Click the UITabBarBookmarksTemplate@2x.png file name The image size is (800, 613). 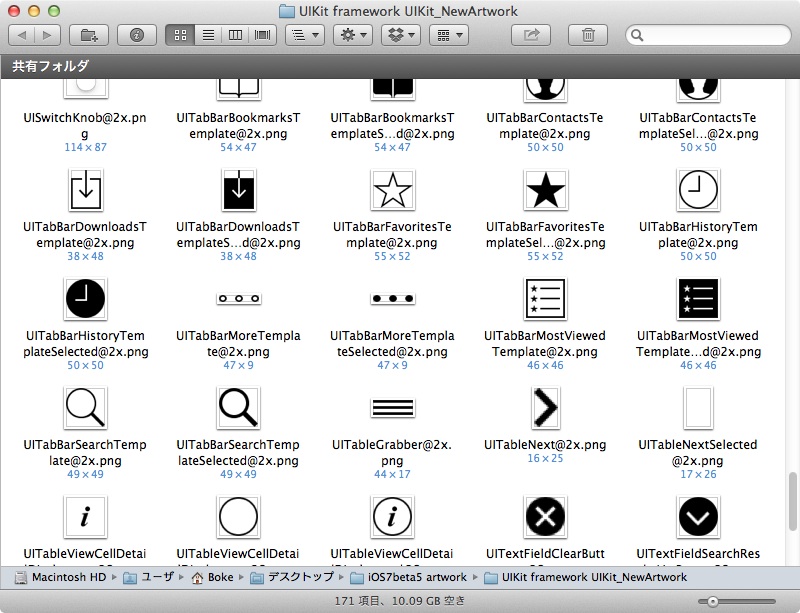[x=238, y=126]
